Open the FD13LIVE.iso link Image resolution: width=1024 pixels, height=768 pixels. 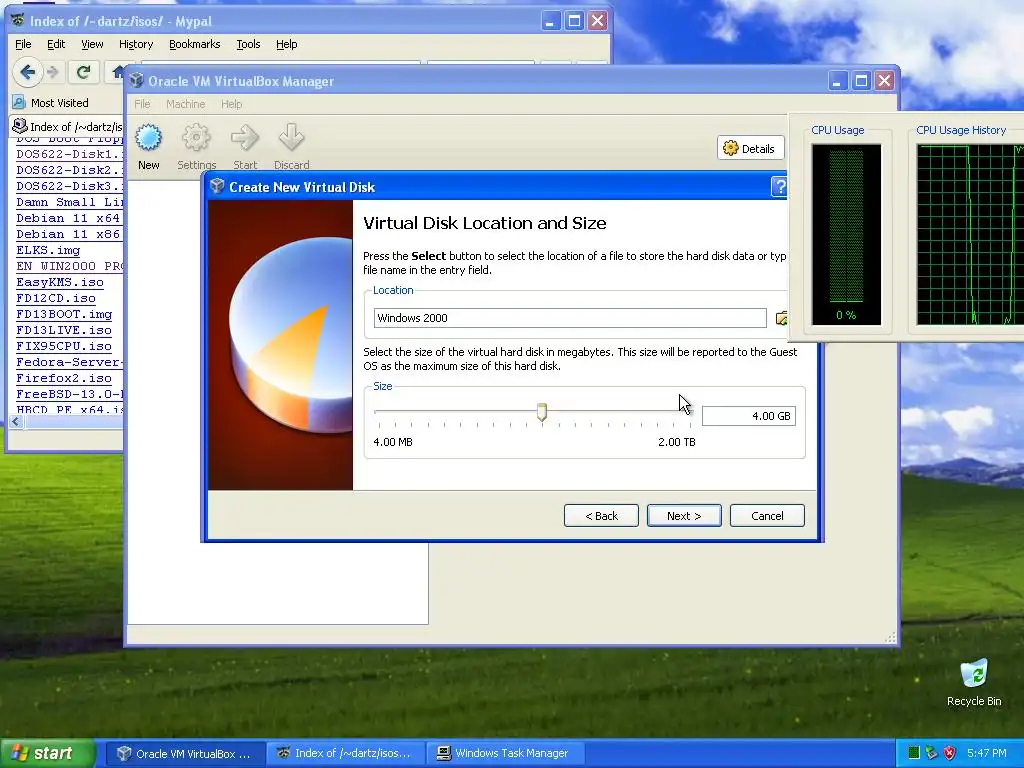coord(64,330)
